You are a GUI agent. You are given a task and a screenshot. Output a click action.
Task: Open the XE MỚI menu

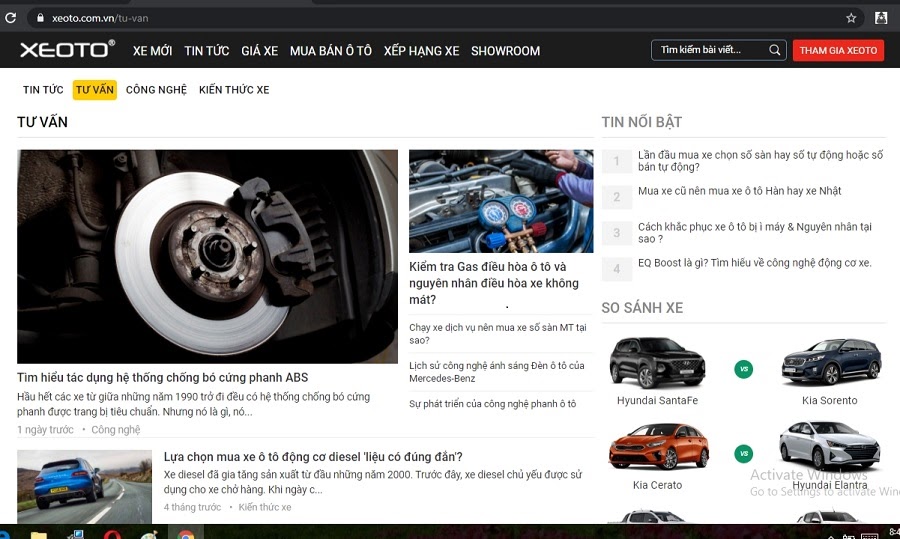click(x=152, y=51)
